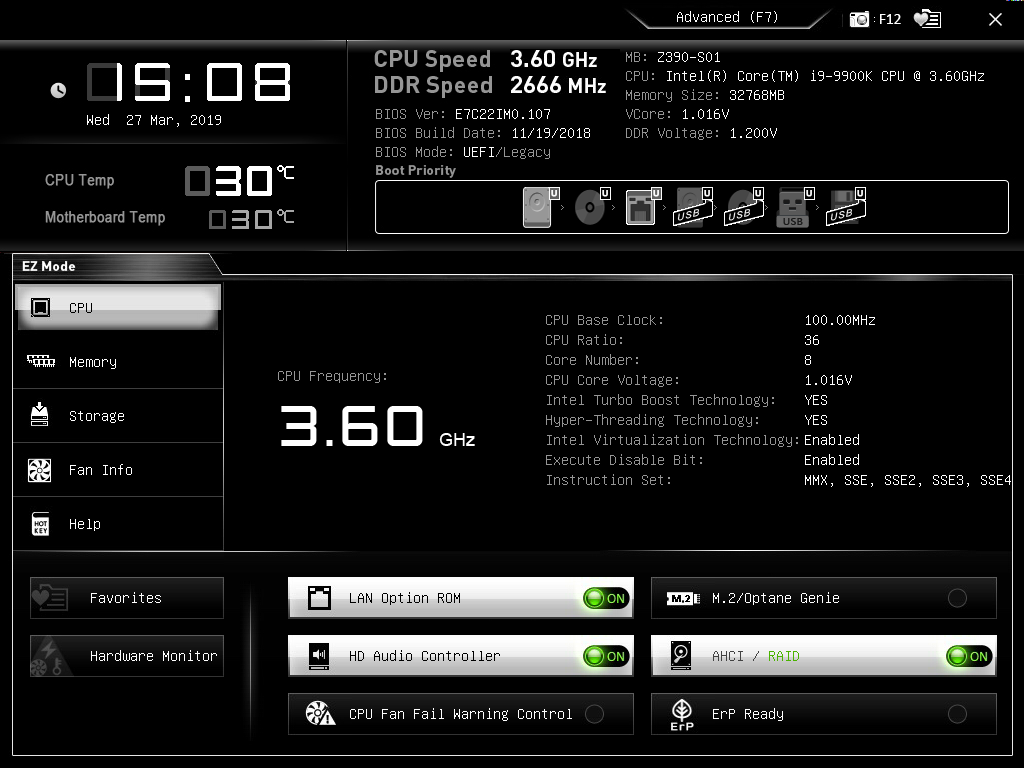1024x768 pixels.
Task: Enable CPU Fan Fail Warning Control
Action: click(x=594, y=714)
